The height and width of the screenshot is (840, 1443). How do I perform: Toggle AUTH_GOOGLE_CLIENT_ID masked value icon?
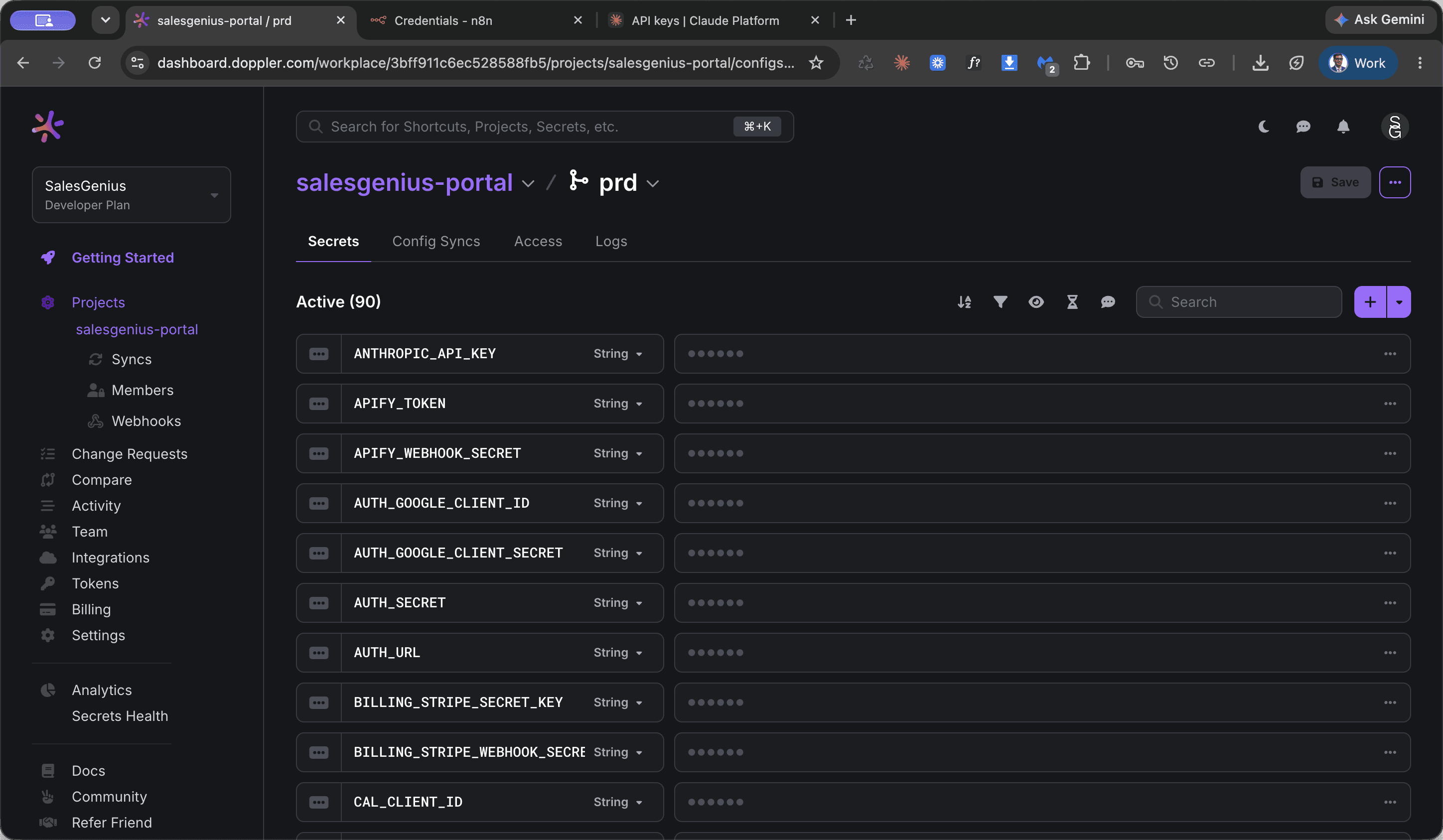[318, 503]
